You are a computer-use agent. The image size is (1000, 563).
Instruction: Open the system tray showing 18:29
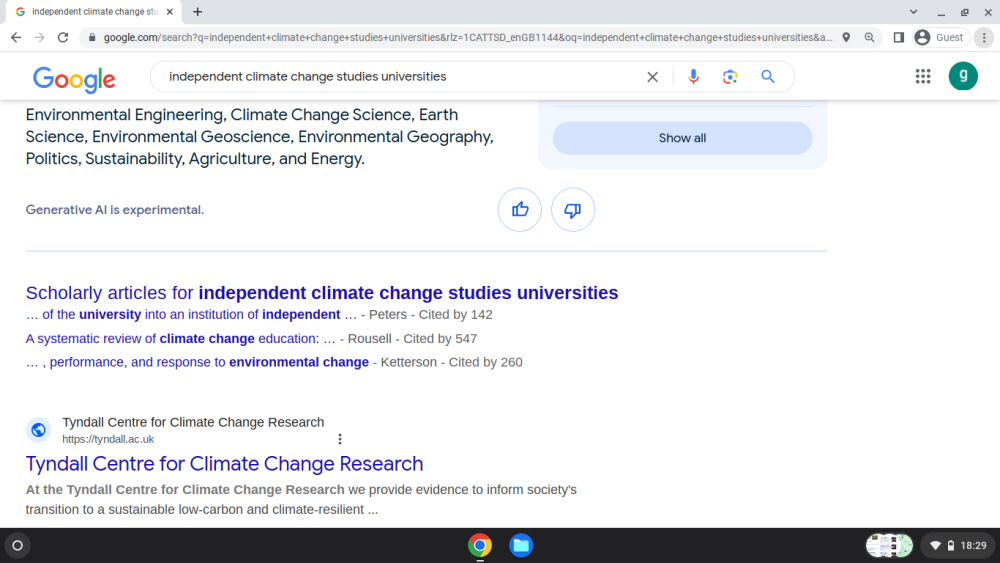pyautogui.click(x=958, y=546)
